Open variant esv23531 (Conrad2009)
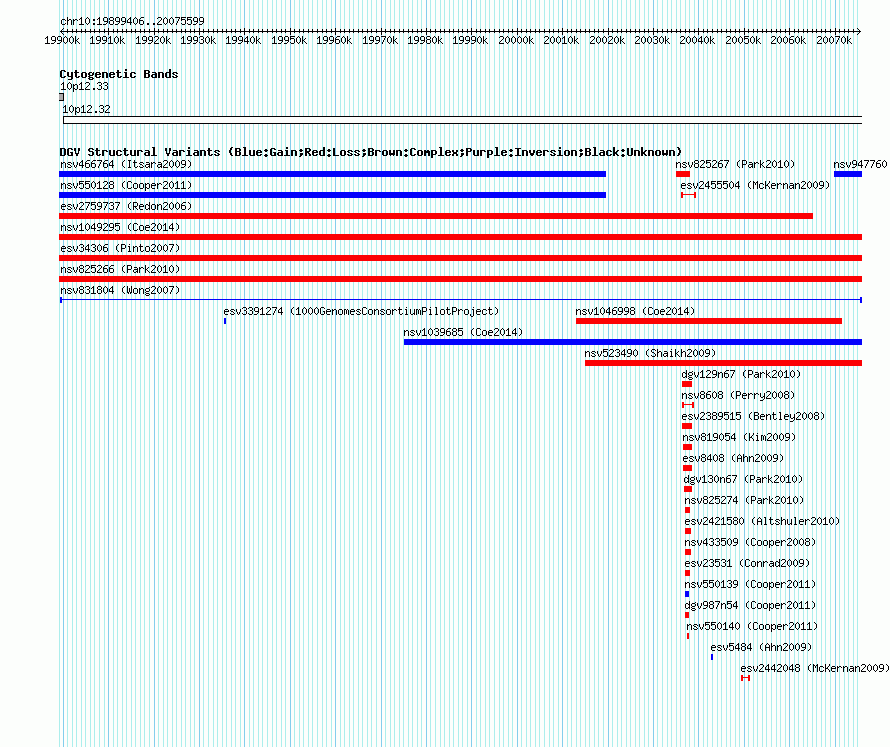The height and width of the screenshot is (747, 890). point(747,563)
